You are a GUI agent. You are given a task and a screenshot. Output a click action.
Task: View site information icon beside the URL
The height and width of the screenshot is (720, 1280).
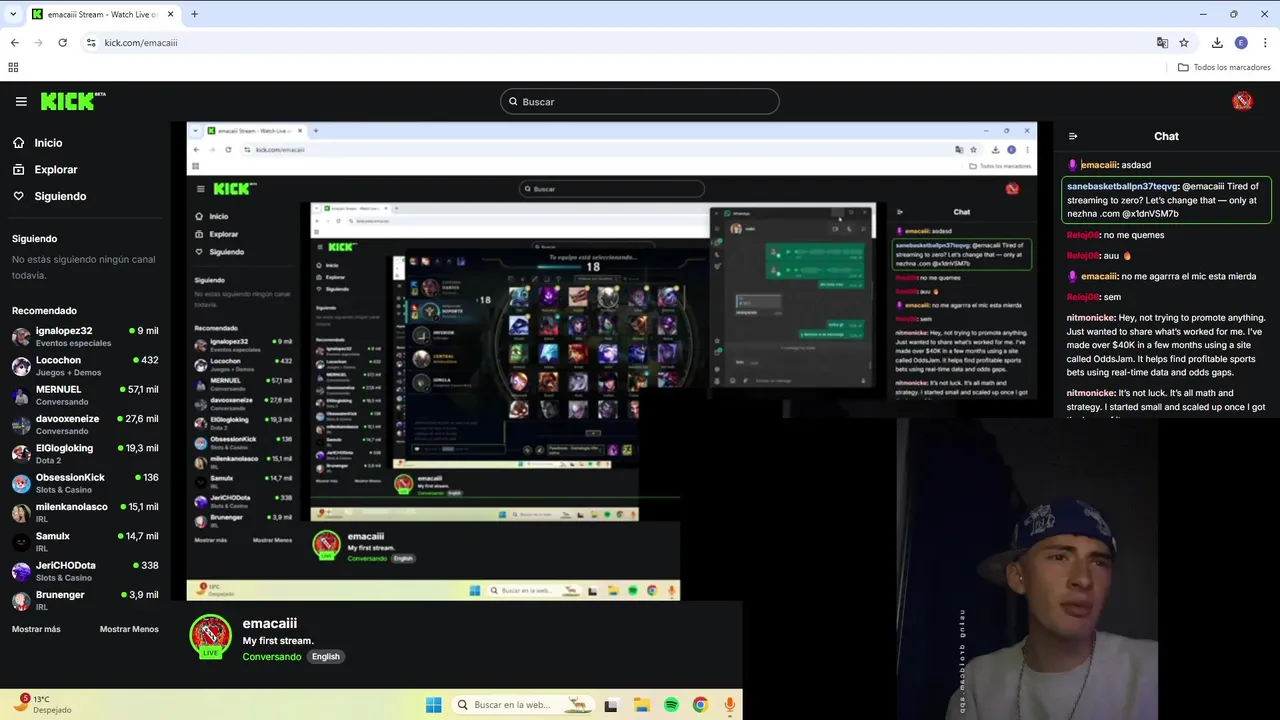pos(91,43)
